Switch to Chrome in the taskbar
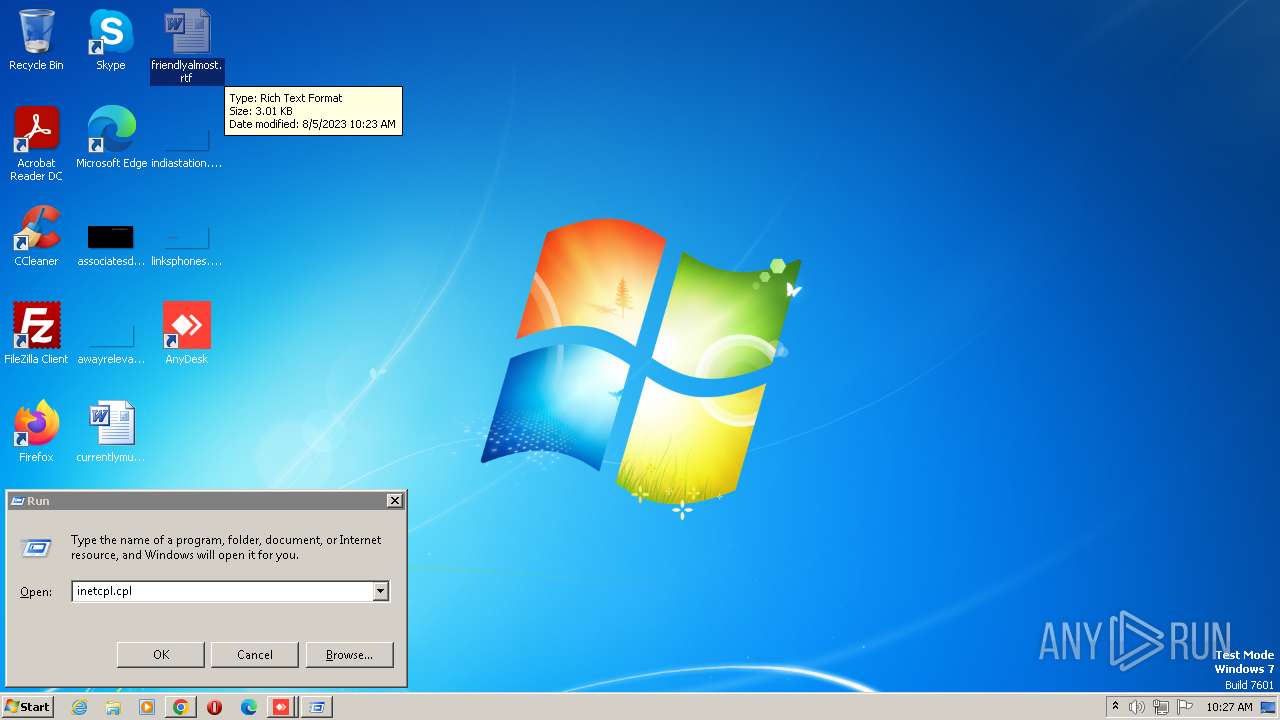The width and height of the screenshot is (1280, 720). [180, 707]
